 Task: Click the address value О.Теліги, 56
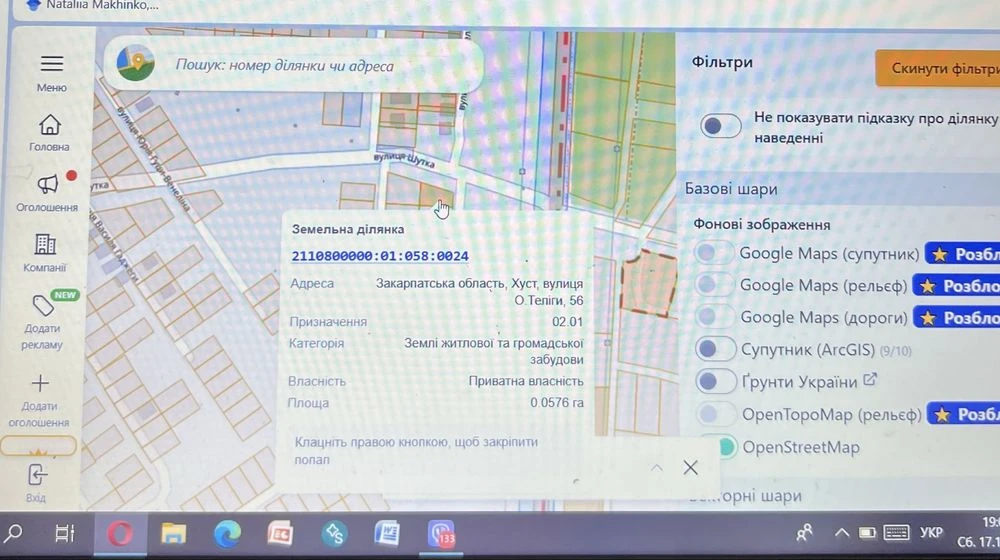(548, 300)
